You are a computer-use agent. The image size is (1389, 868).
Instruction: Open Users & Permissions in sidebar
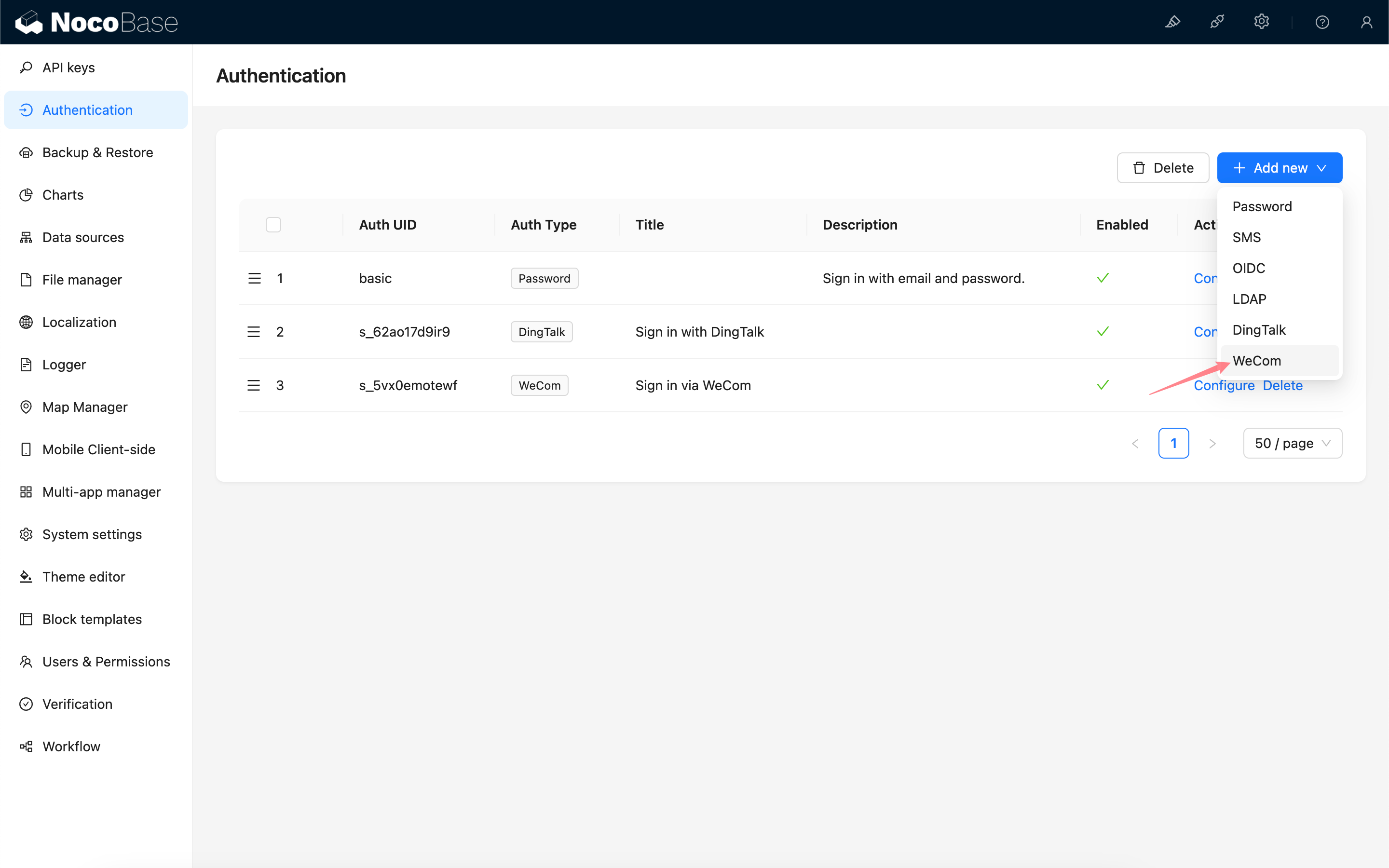106,661
